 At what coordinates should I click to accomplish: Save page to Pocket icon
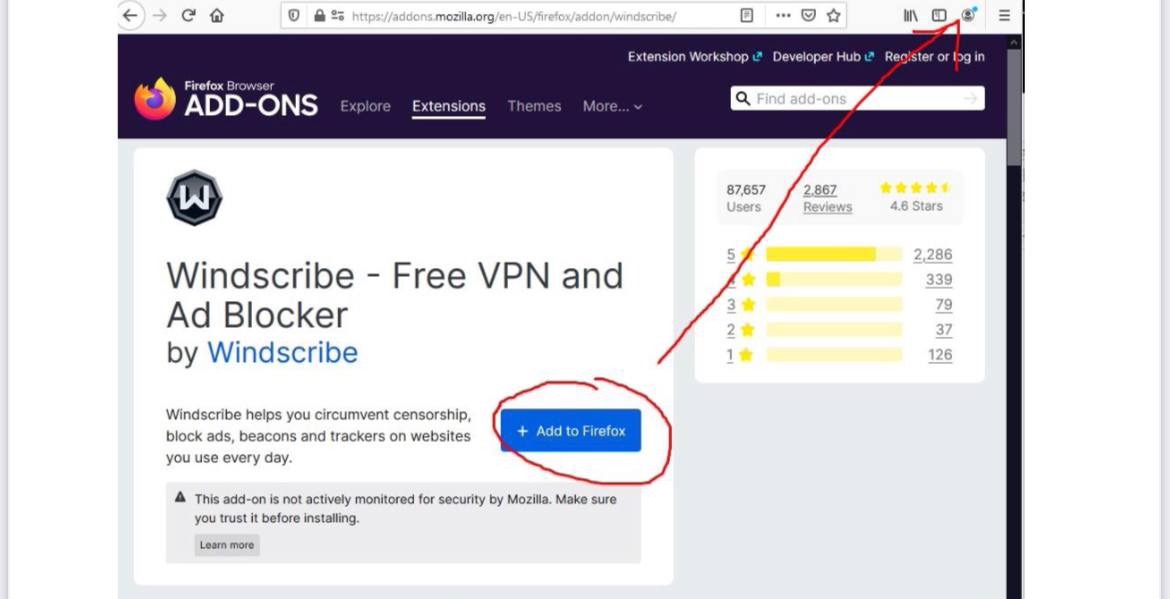pyautogui.click(x=808, y=15)
